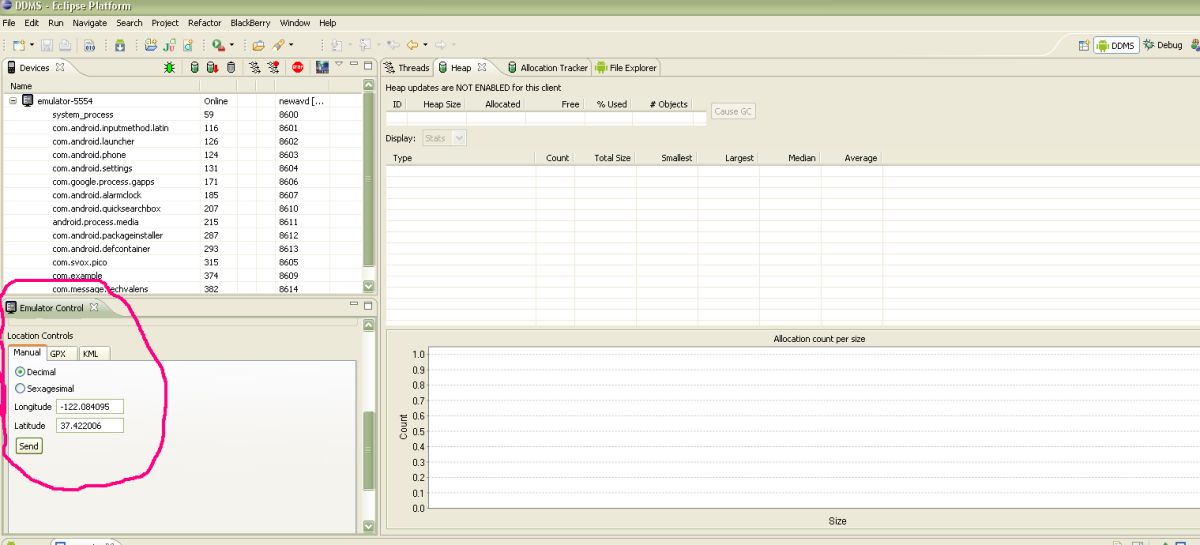Switch to the File Explorer tab
The height and width of the screenshot is (545, 1200).
[x=626, y=68]
